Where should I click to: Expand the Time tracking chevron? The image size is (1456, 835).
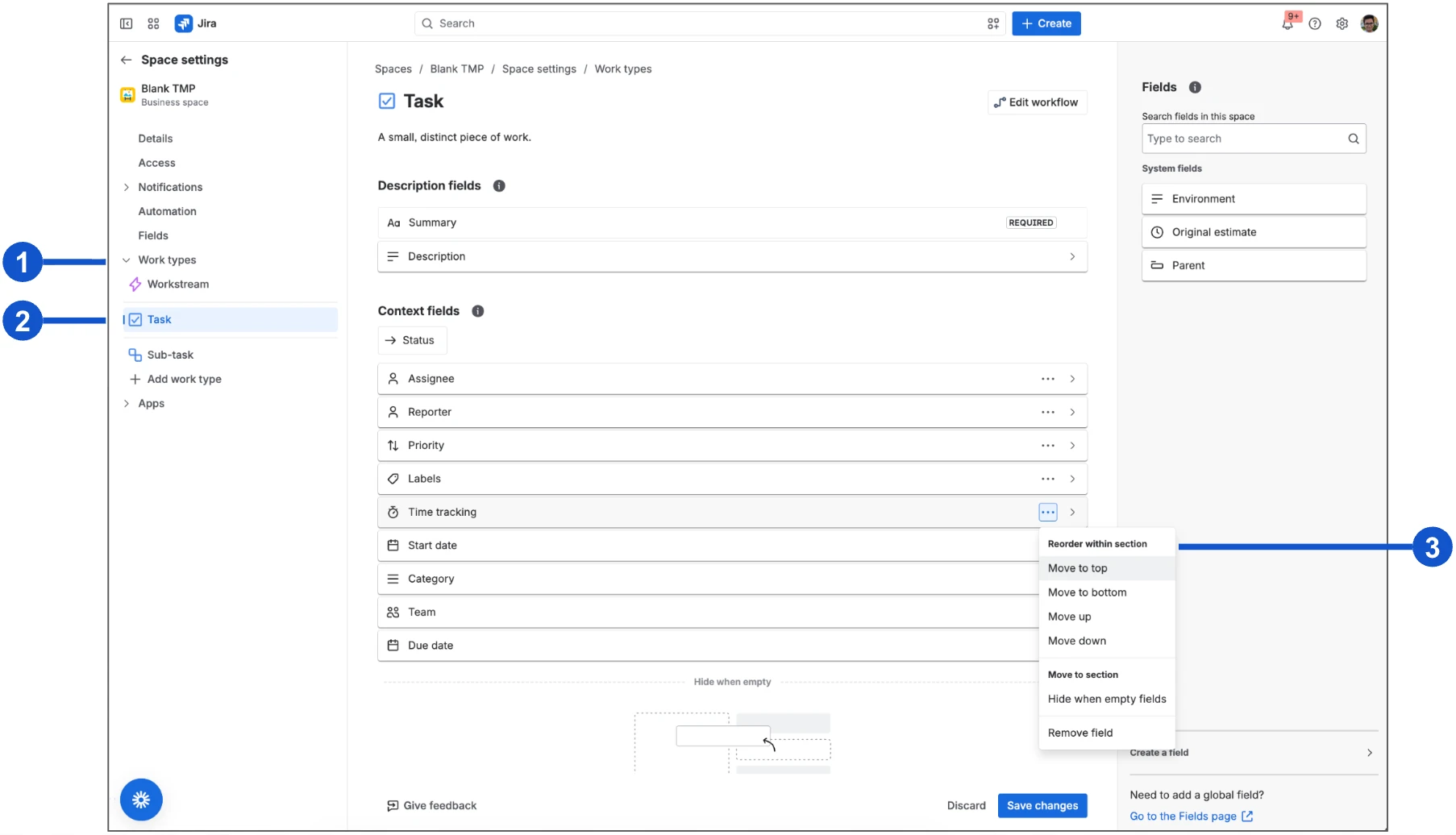tap(1072, 512)
